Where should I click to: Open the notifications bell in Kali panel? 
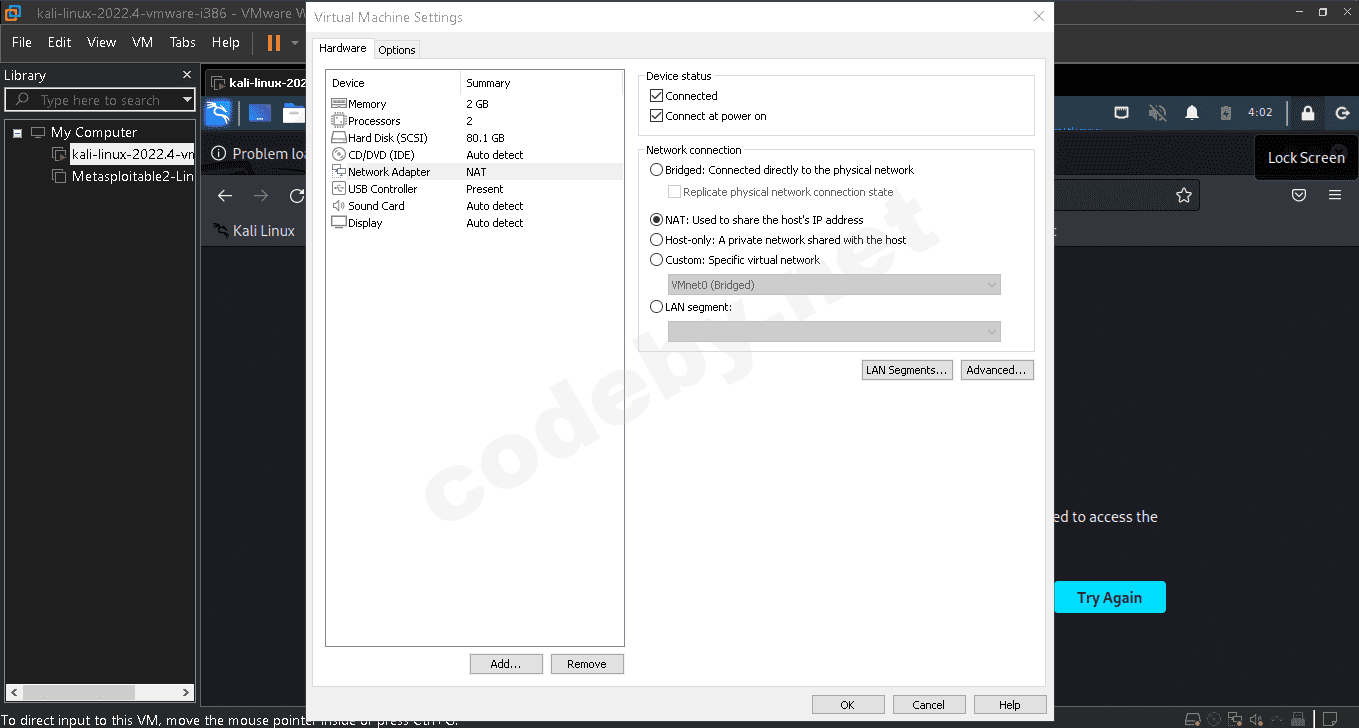pos(1192,113)
